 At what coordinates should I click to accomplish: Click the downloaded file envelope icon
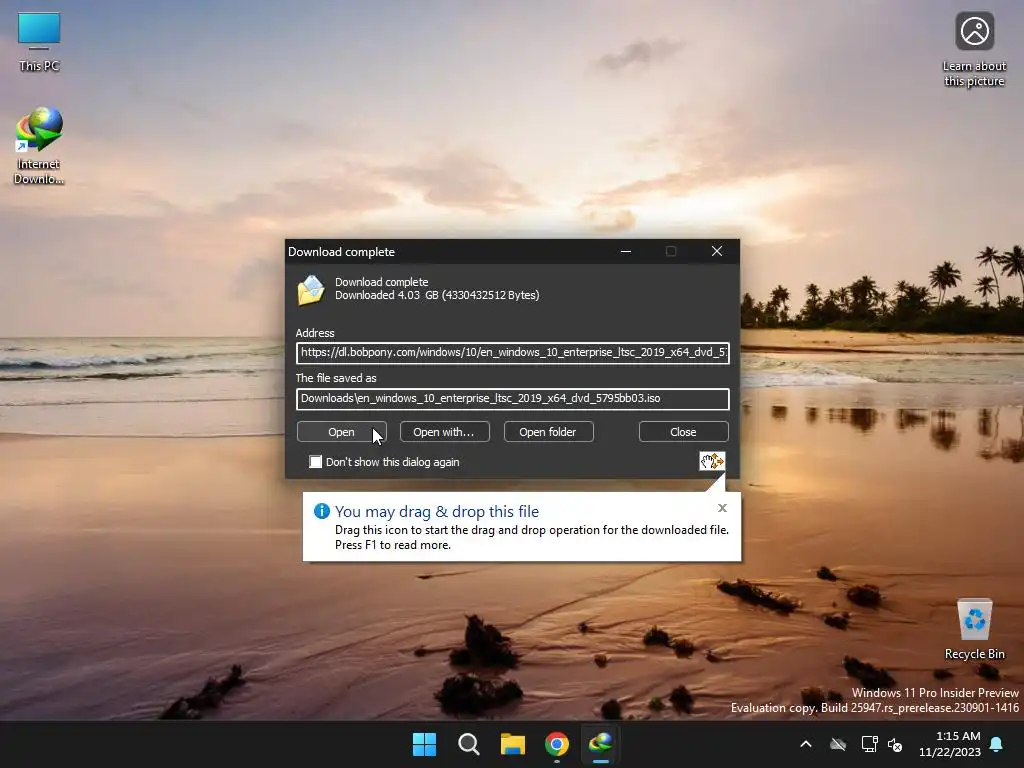[311, 289]
